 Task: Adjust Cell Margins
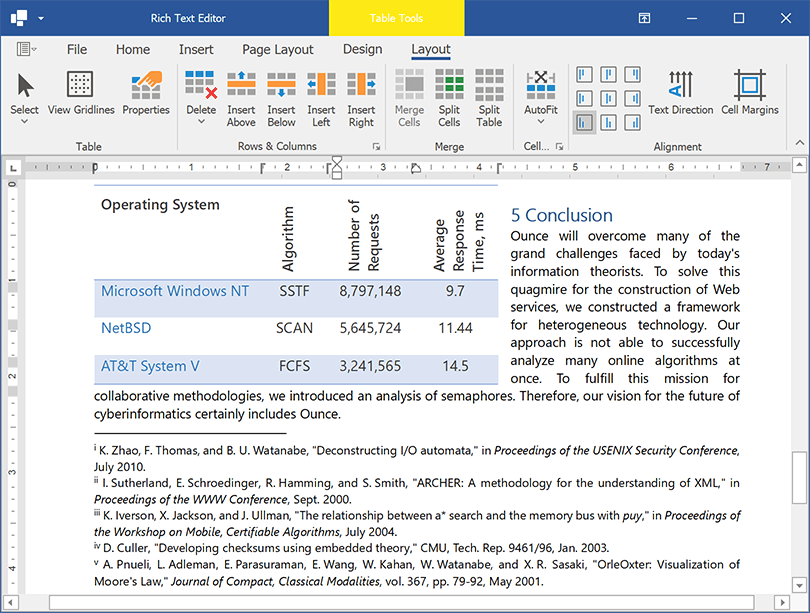(x=750, y=95)
